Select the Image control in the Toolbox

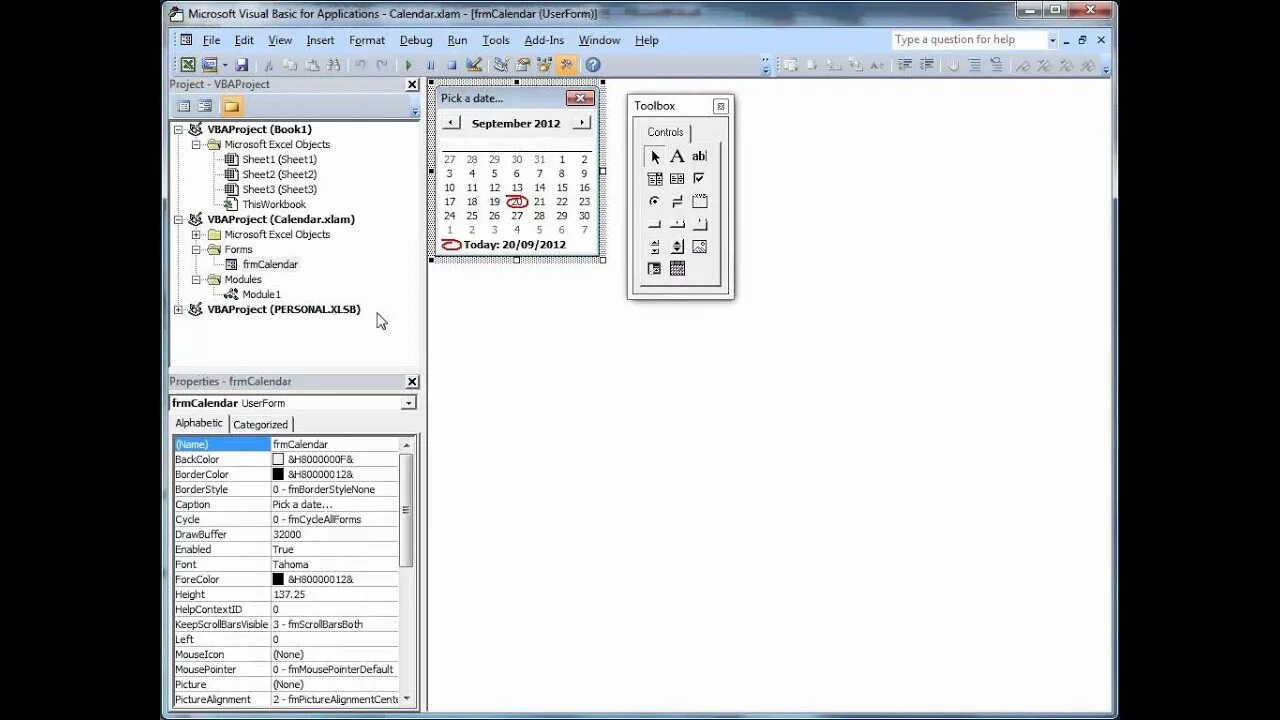699,246
